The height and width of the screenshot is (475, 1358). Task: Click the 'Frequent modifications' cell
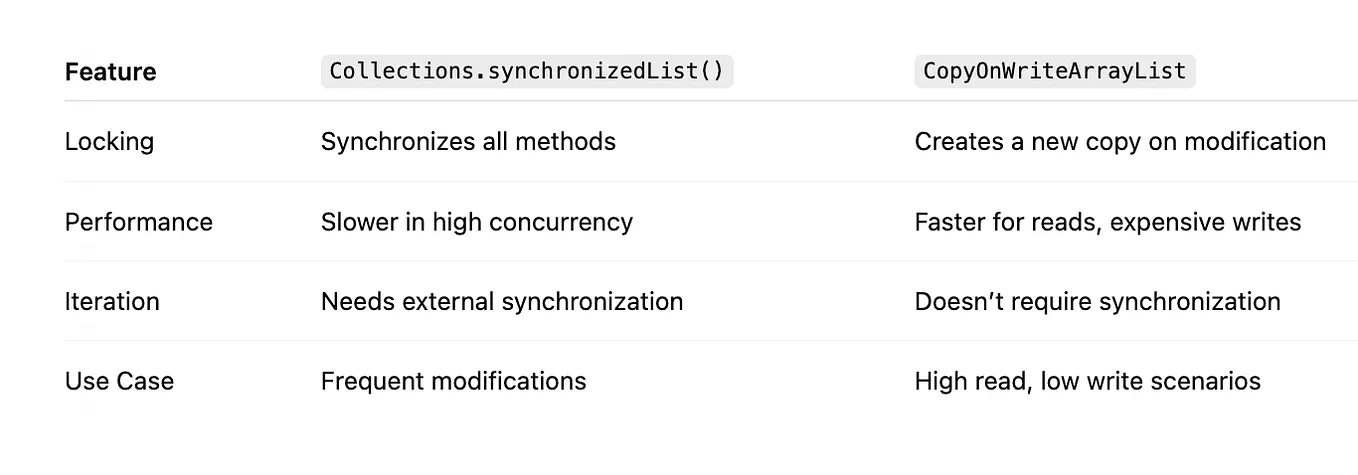[453, 382]
